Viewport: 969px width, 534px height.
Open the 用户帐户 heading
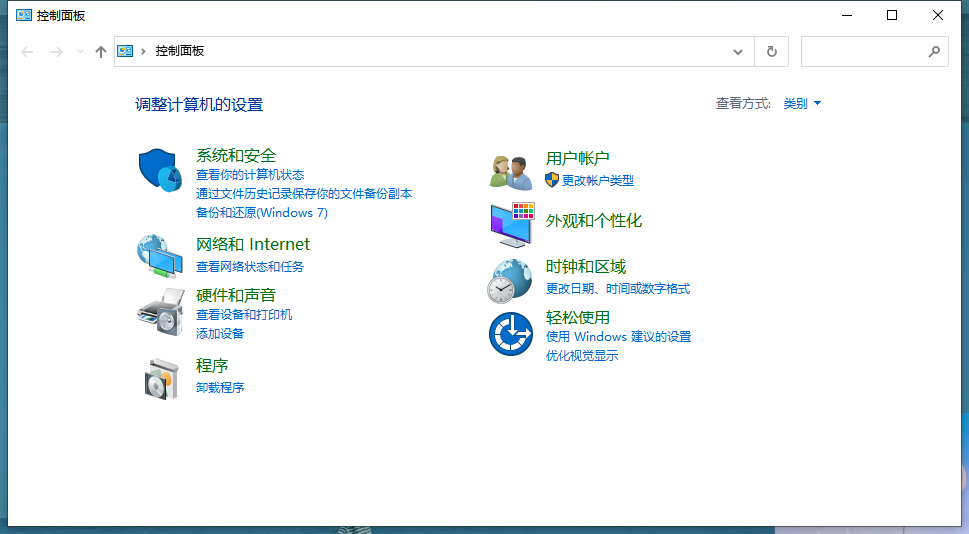pos(578,158)
